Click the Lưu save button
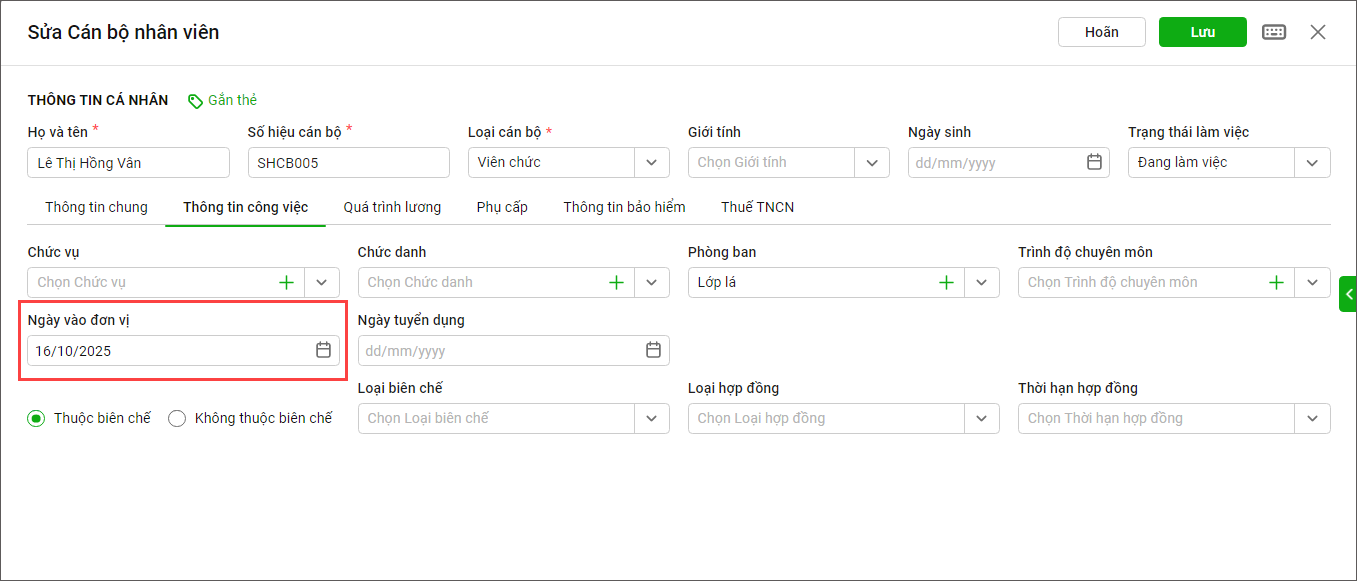This screenshot has width=1357, height=581. tap(1202, 32)
